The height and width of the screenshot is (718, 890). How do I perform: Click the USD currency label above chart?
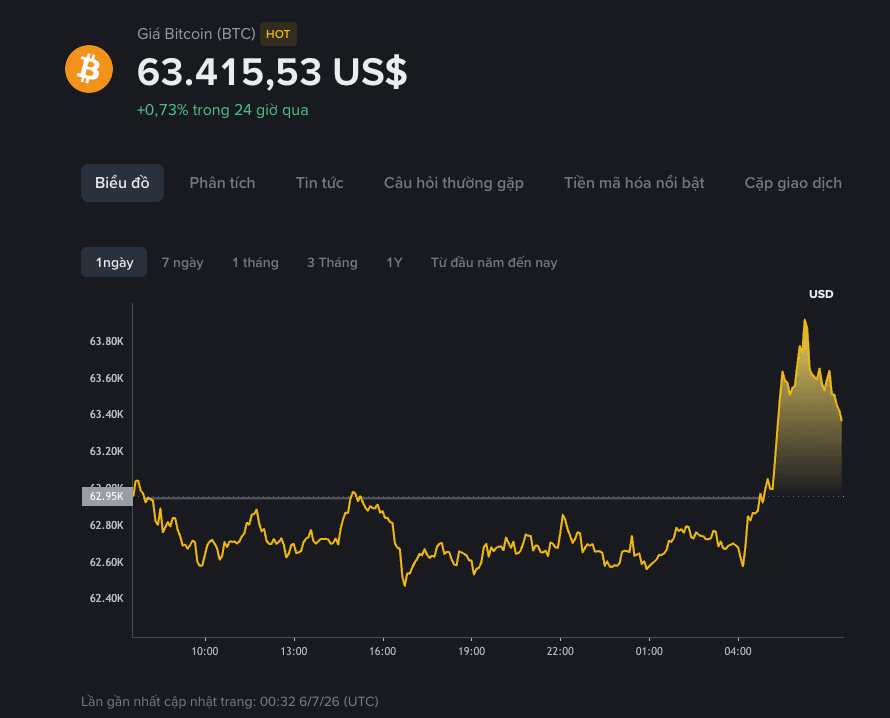(x=821, y=294)
